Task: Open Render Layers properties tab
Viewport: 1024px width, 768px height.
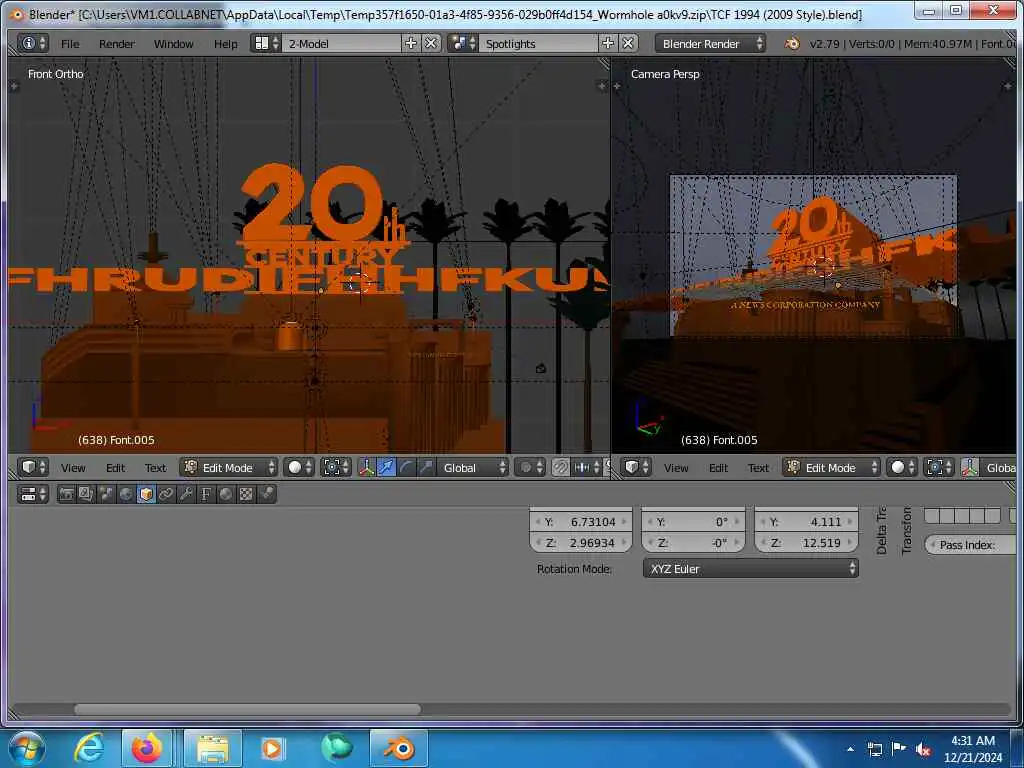Action: [x=86, y=494]
